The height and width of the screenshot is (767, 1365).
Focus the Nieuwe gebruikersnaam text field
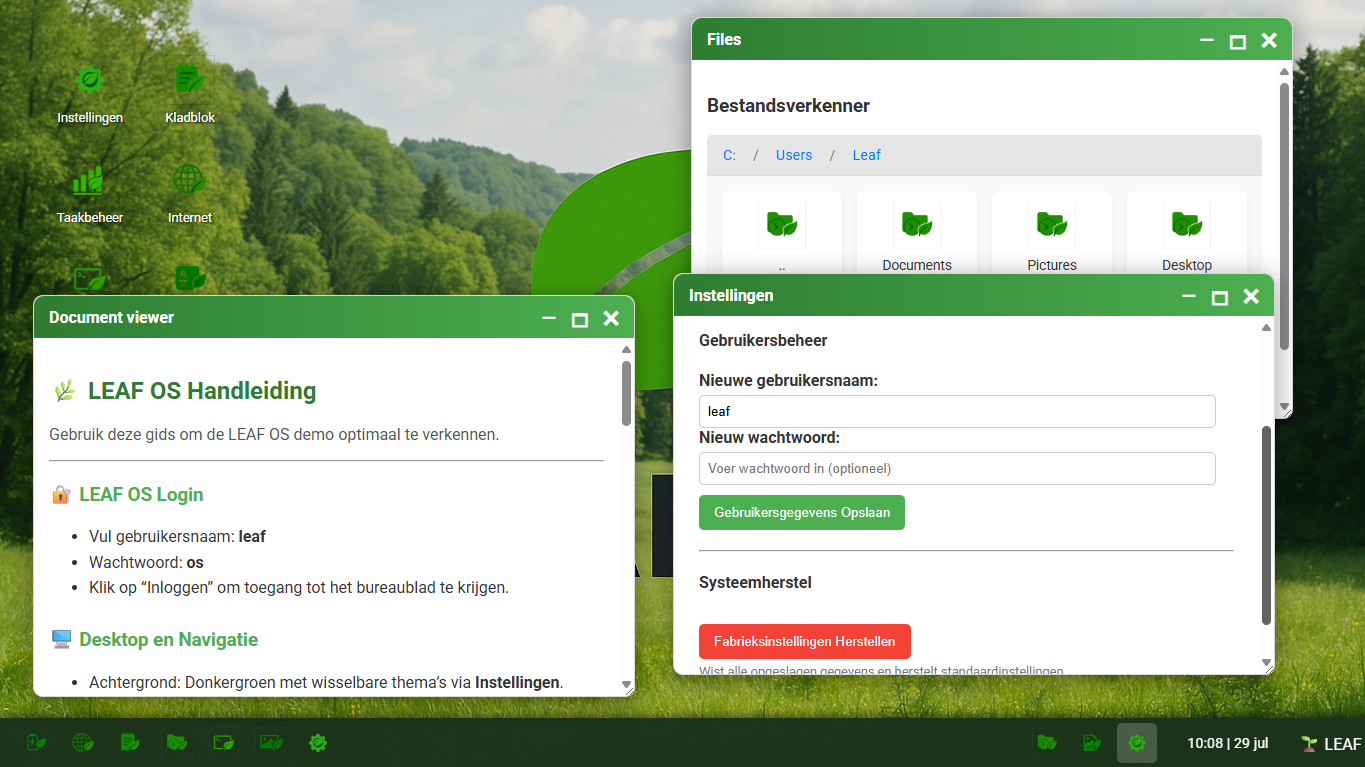956,411
